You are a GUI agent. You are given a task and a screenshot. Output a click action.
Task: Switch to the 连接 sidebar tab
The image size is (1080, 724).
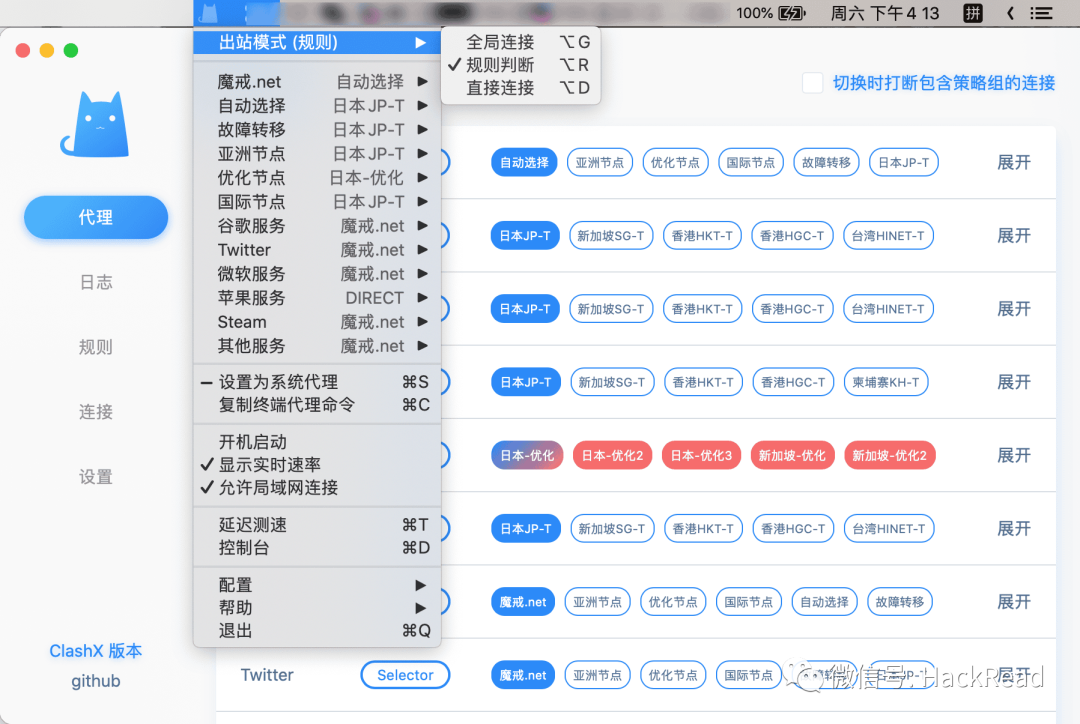coord(96,412)
